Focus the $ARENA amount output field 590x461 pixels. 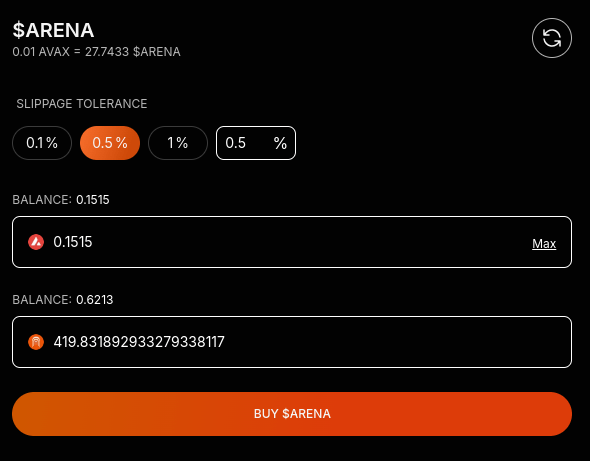[292, 342]
